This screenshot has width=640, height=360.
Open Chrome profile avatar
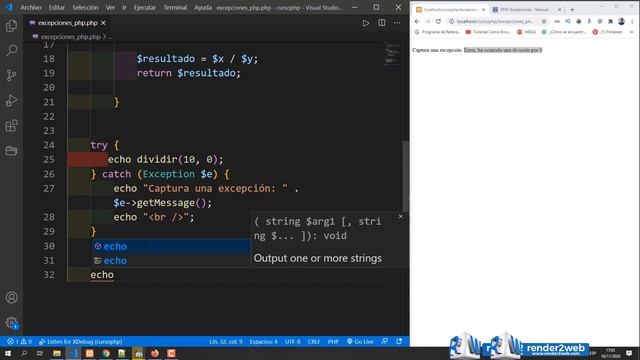coord(621,21)
